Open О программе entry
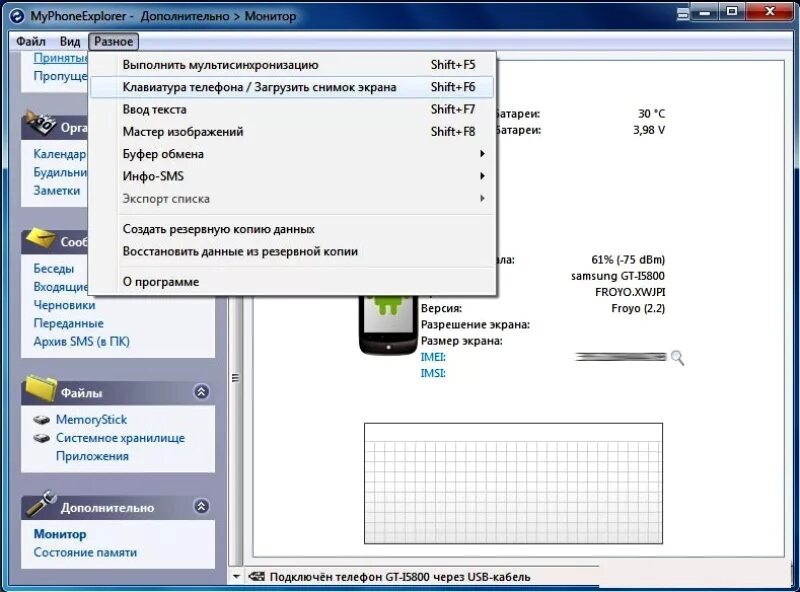This screenshot has width=800, height=592. pos(292,282)
